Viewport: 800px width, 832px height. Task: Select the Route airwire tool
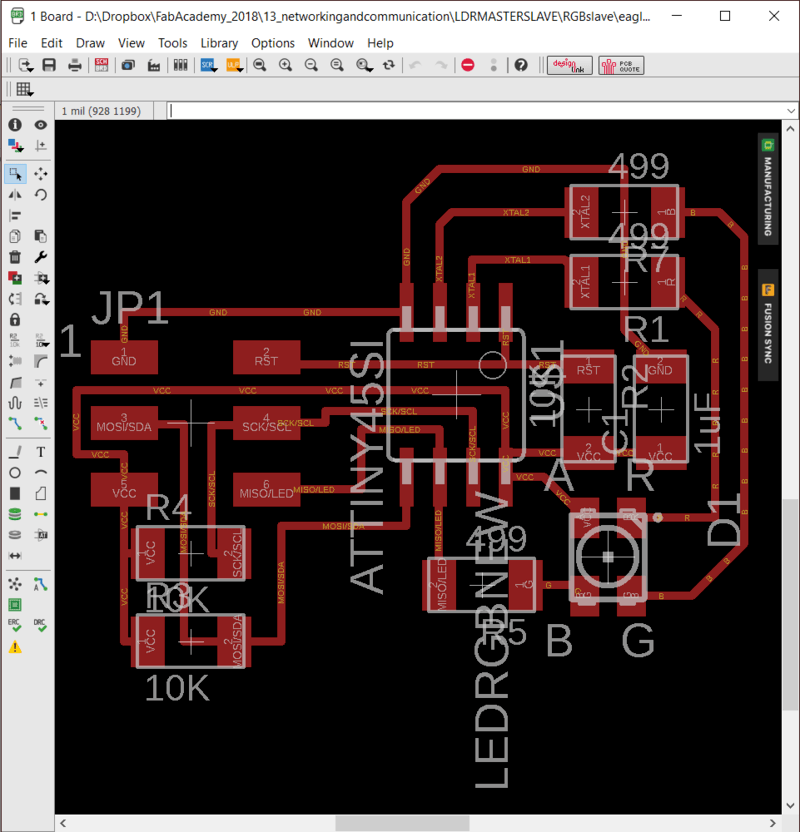click(x=15, y=423)
